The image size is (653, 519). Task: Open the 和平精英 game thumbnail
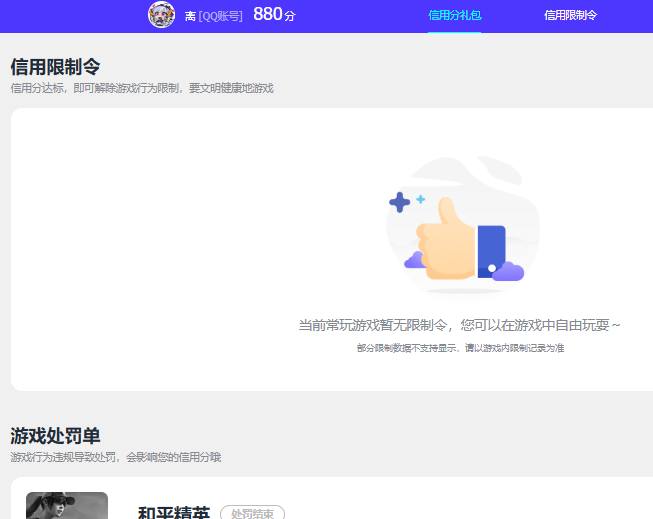pos(67,506)
